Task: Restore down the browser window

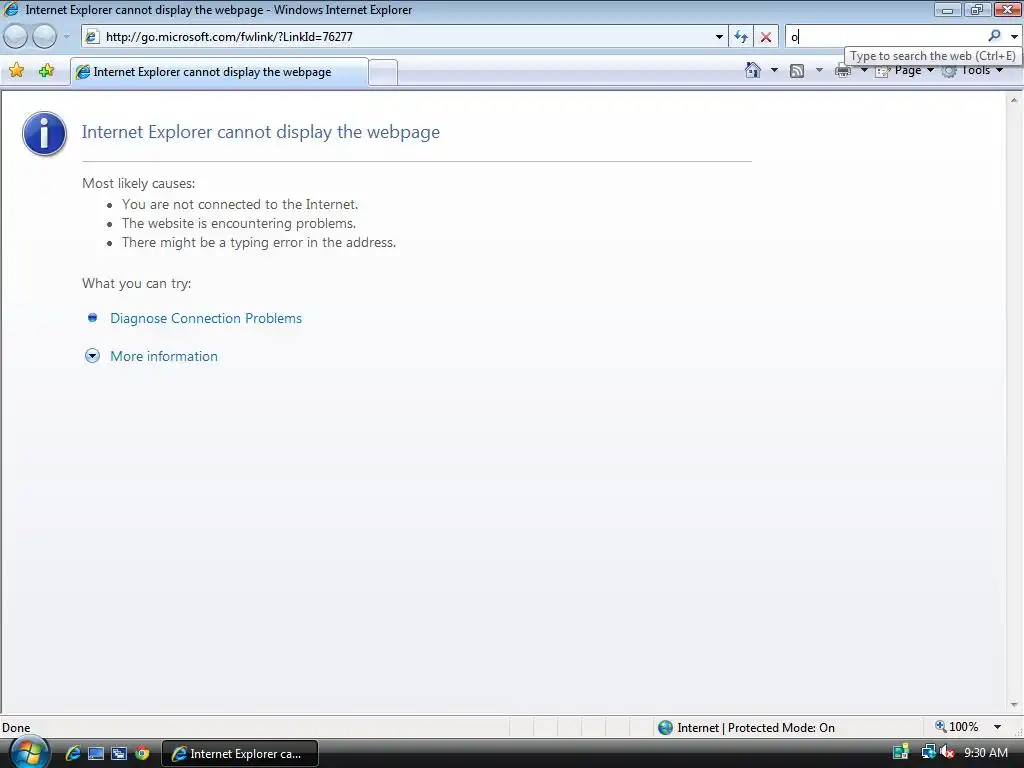Action: tap(976, 10)
